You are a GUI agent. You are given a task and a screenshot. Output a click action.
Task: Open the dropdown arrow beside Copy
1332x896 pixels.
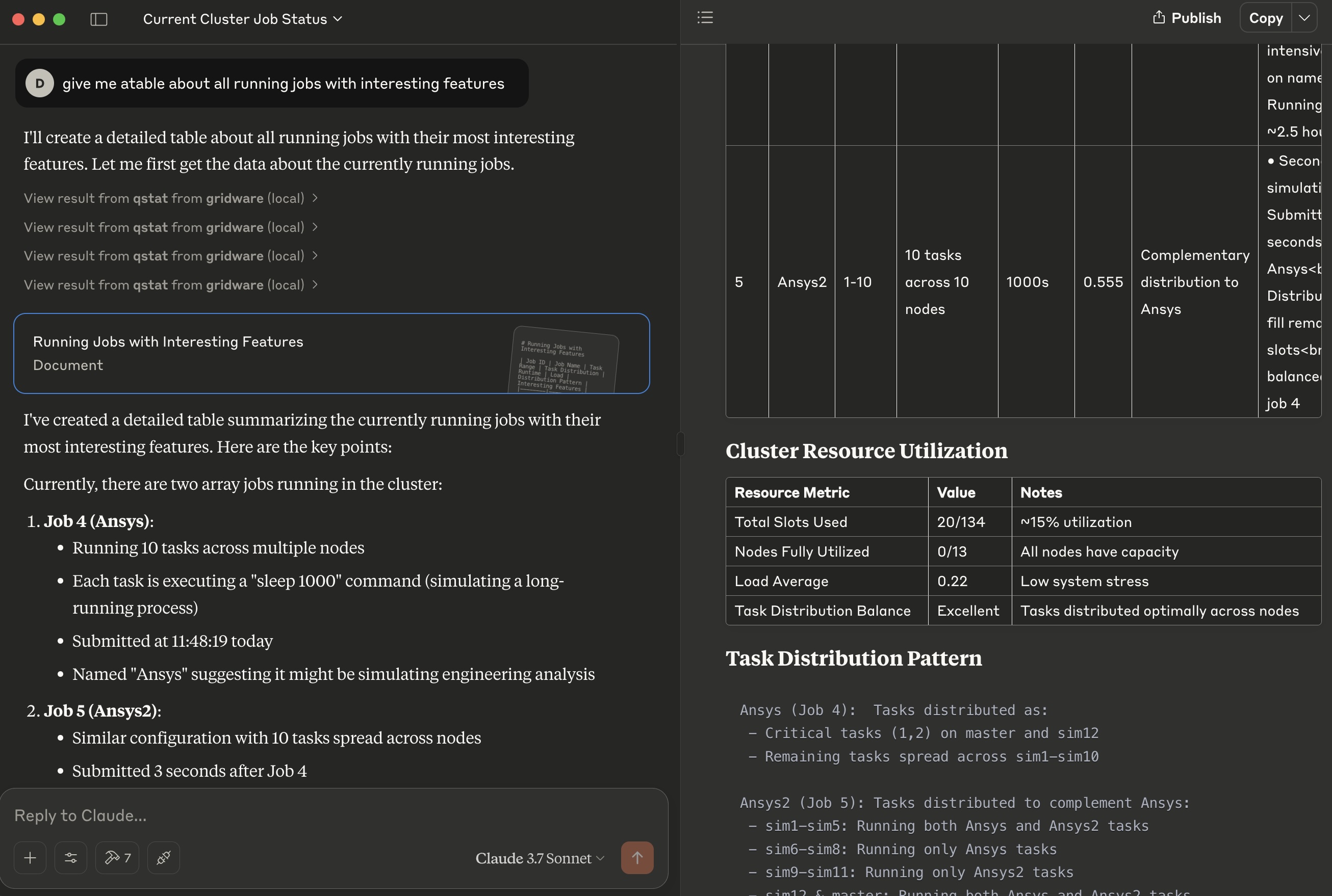tap(1304, 18)
